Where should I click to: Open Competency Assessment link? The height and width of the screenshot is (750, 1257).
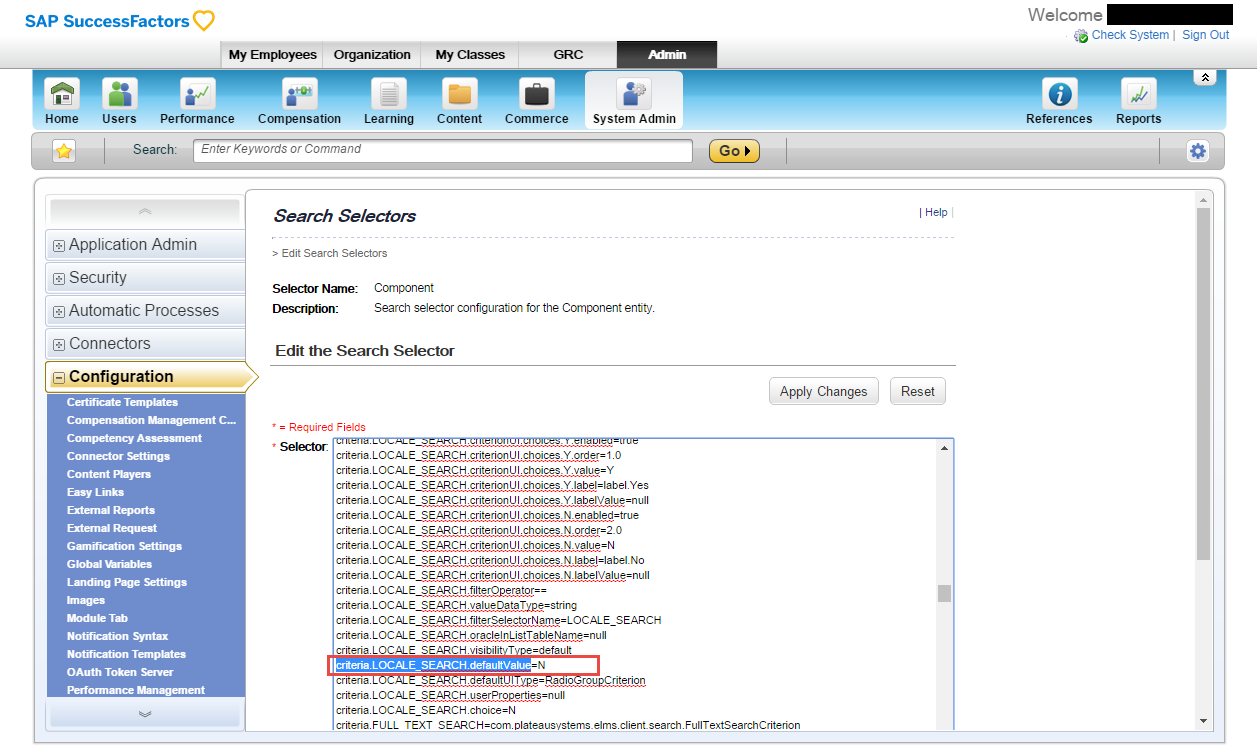[x=134, y=438]
